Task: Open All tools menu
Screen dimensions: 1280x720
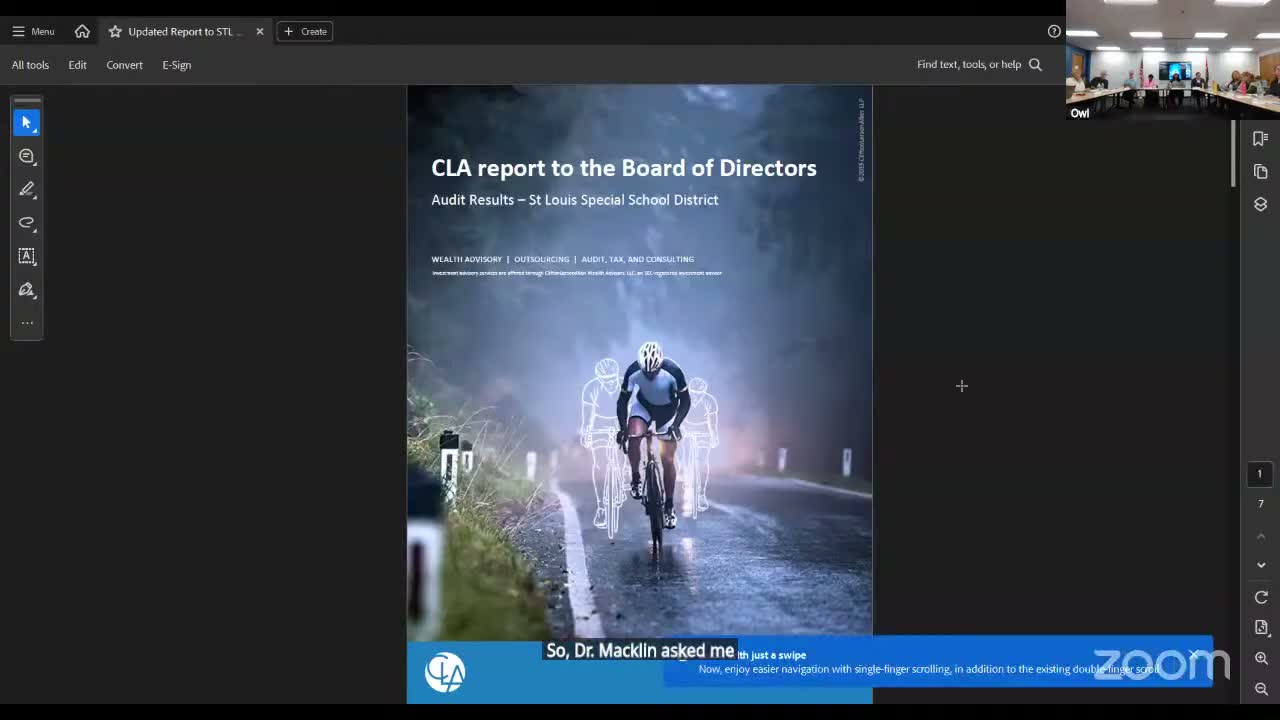Action: click(30, 65)
